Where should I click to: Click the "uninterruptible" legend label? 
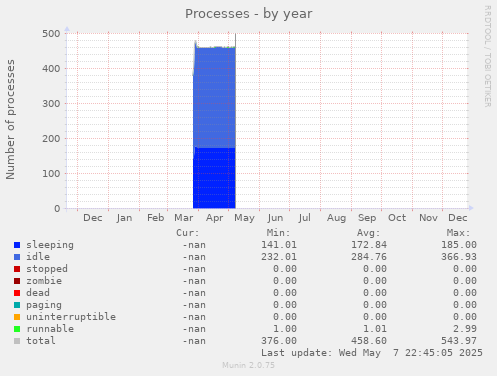click(71, 317)
